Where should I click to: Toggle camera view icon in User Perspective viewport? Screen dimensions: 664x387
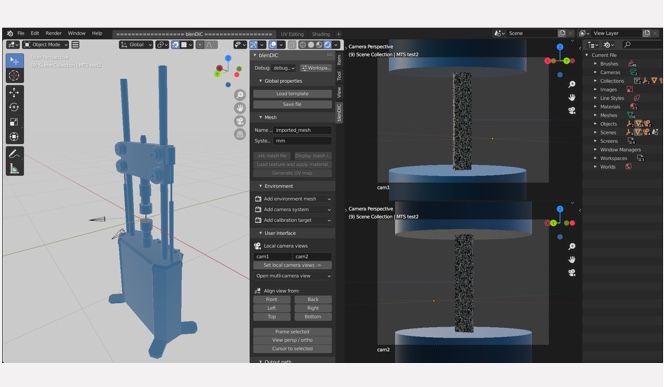coord(240,121)
